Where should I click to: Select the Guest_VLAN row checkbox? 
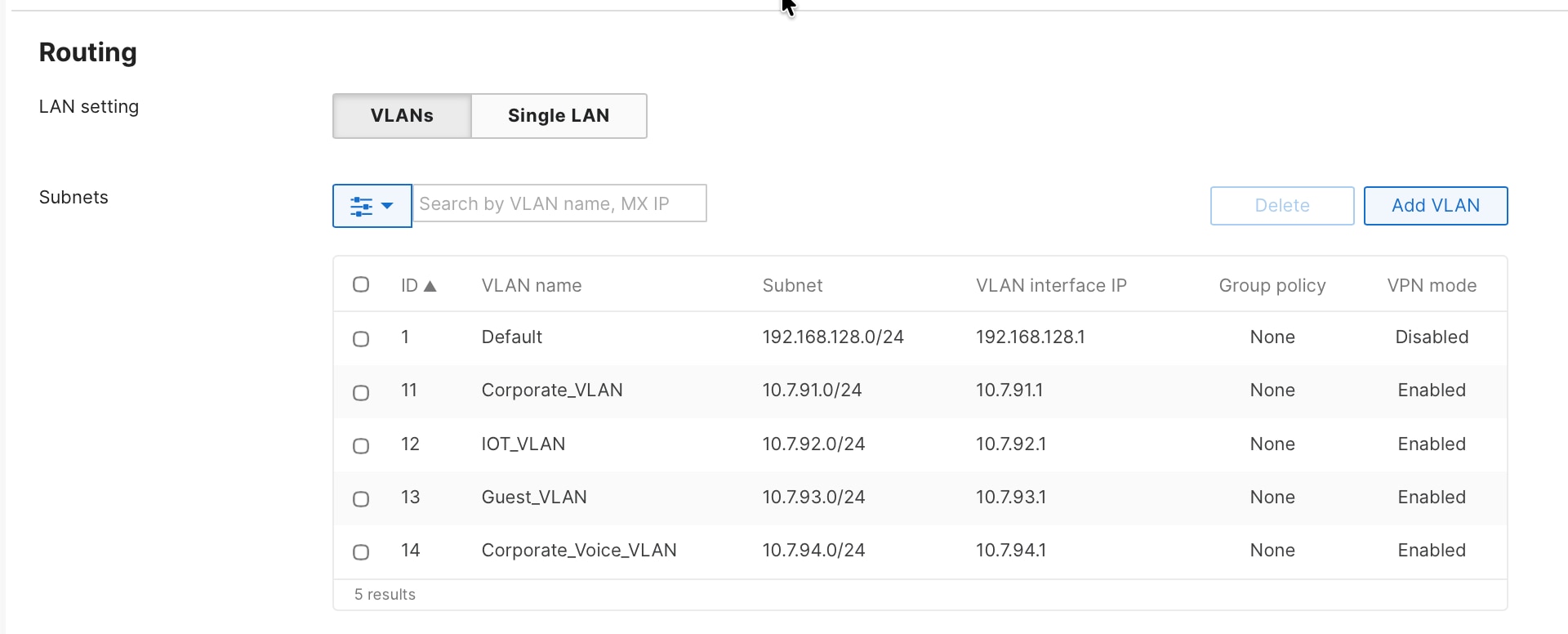click(361, 498)
